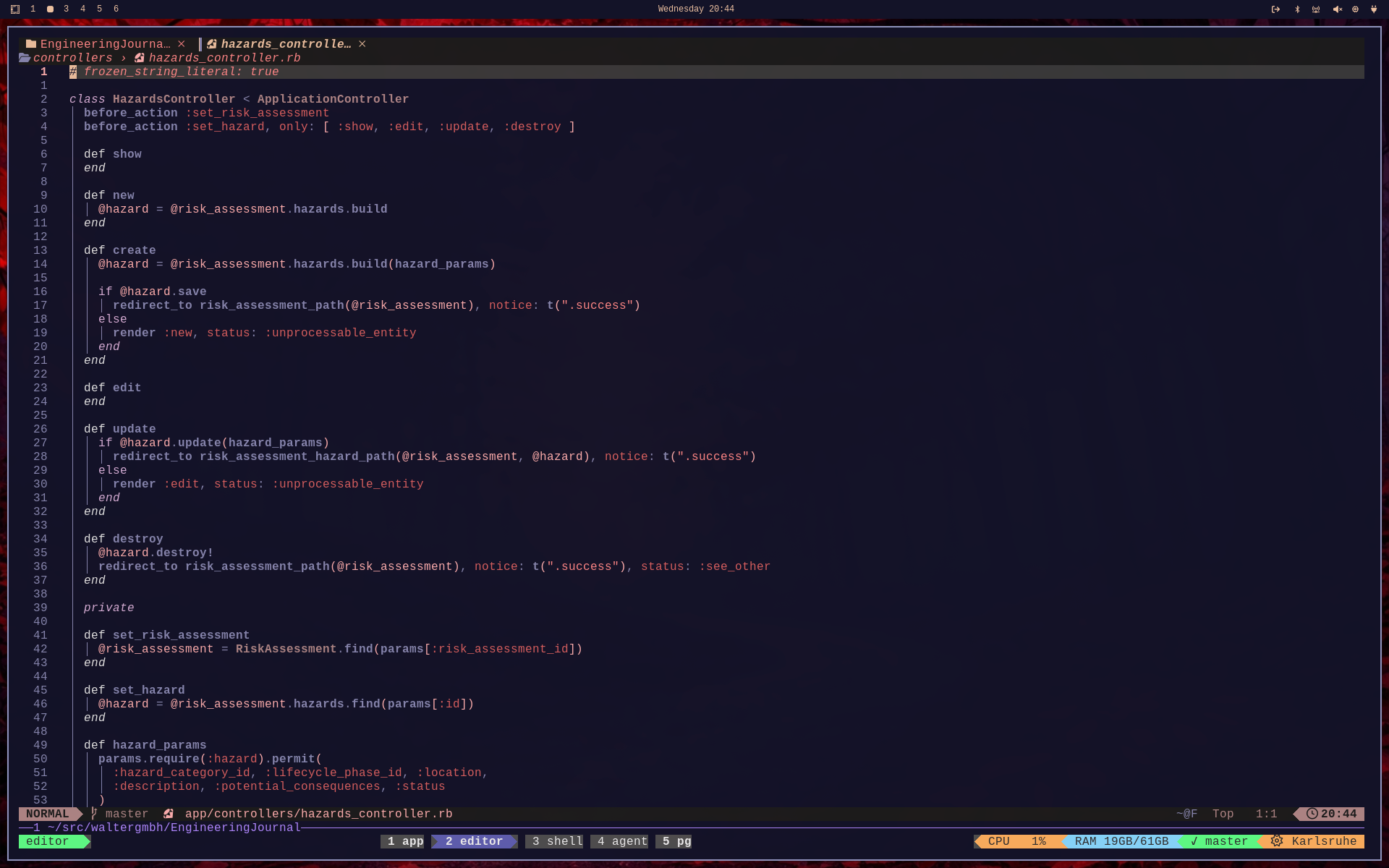Click controllers breadcrumb folder segment
Screen dimensions: 1389x868
click(x=72, y=58)
